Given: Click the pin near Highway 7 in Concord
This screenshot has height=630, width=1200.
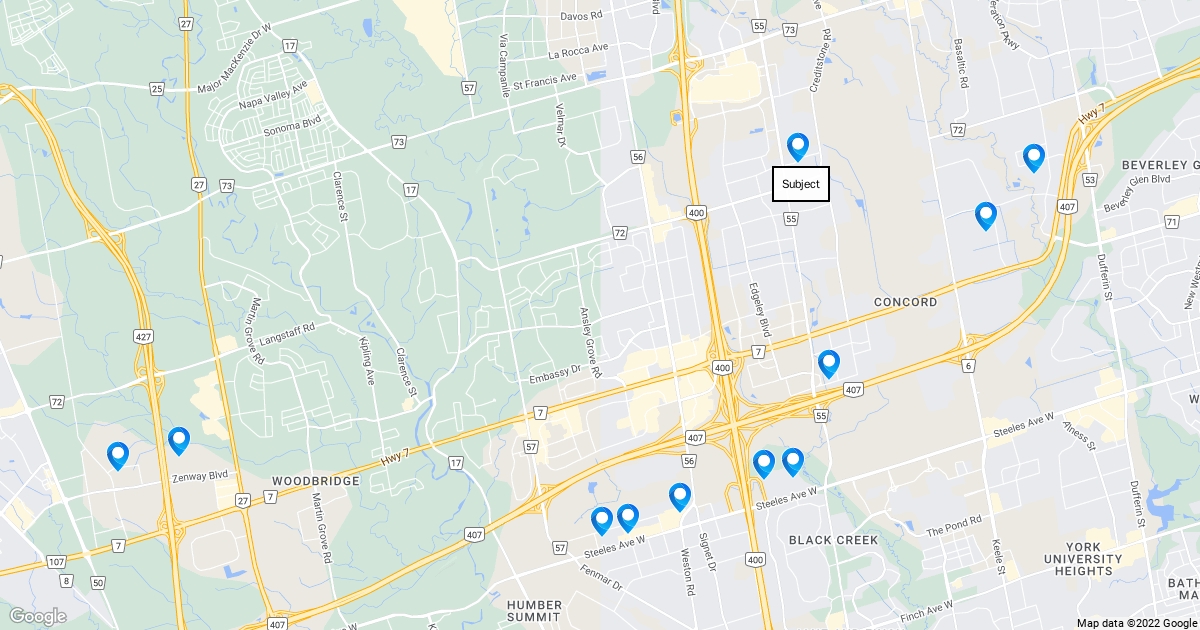Looking at the screenshot, I should pos(828,364).
